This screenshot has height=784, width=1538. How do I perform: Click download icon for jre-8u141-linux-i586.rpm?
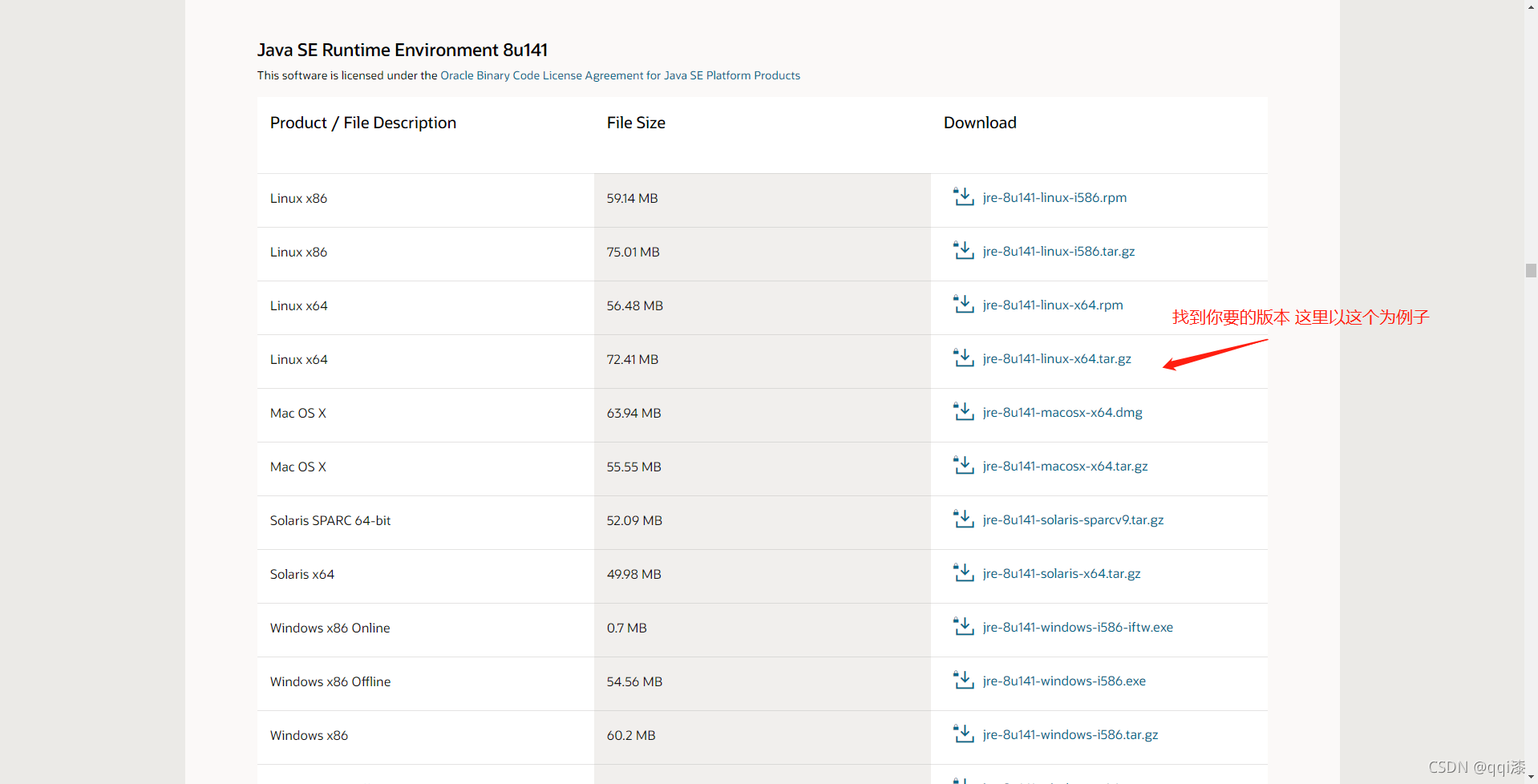click(963, 197)
